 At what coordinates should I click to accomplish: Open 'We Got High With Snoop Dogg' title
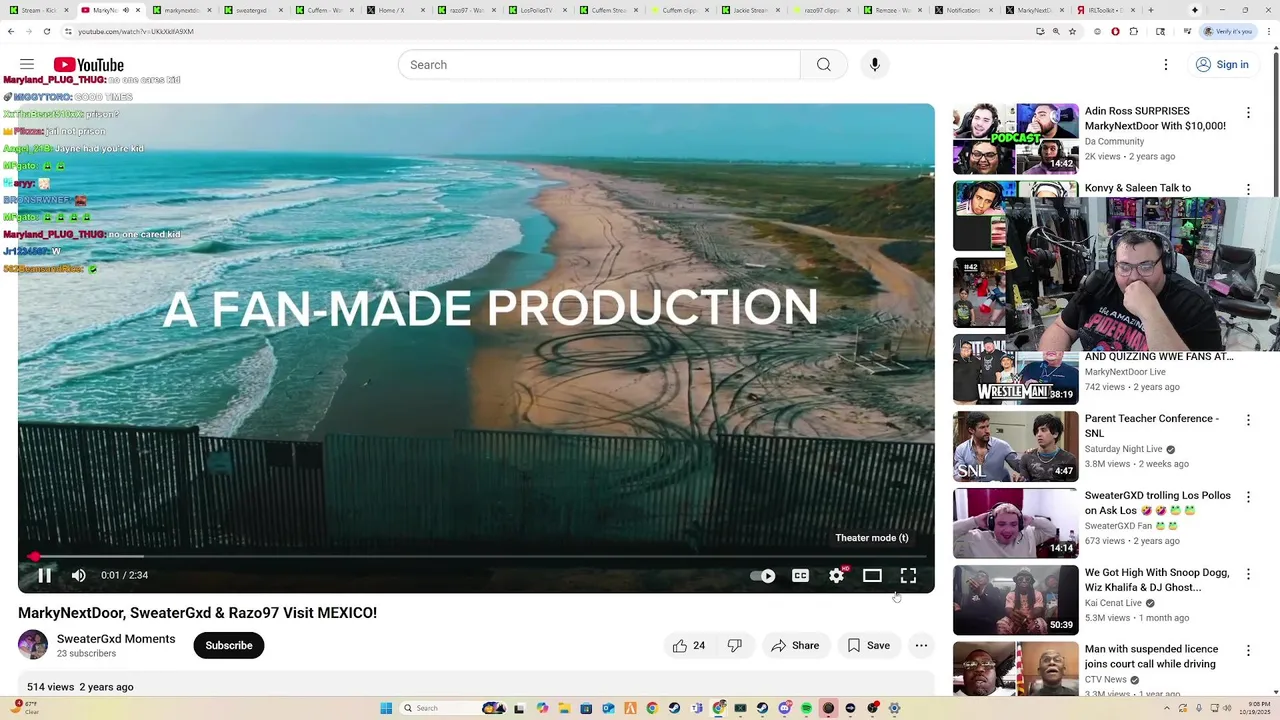click(1157, 580)
